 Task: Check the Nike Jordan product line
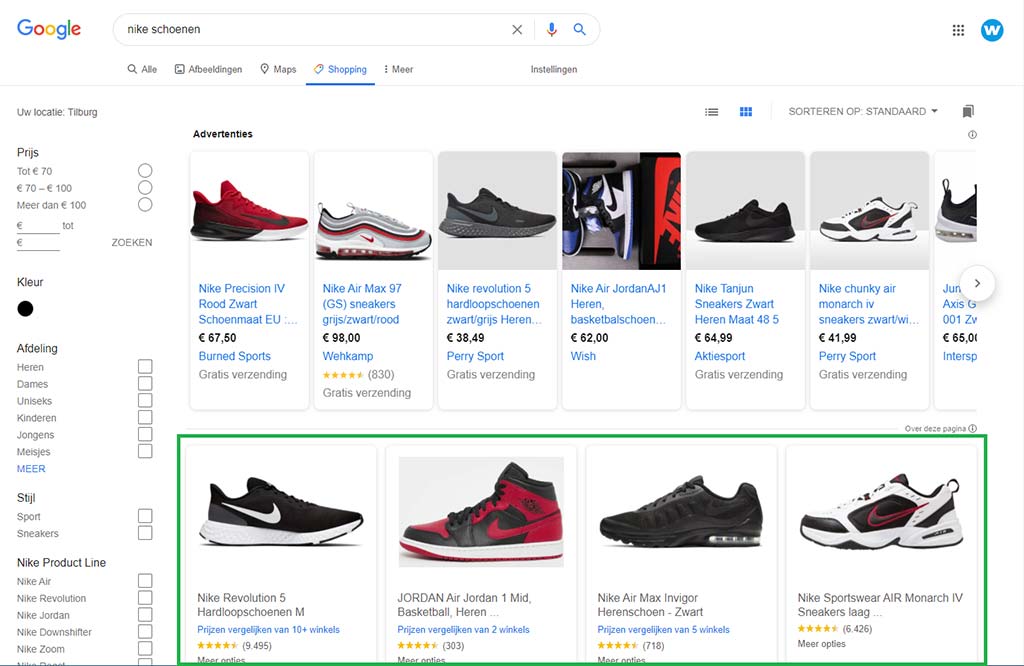[145, 614]
